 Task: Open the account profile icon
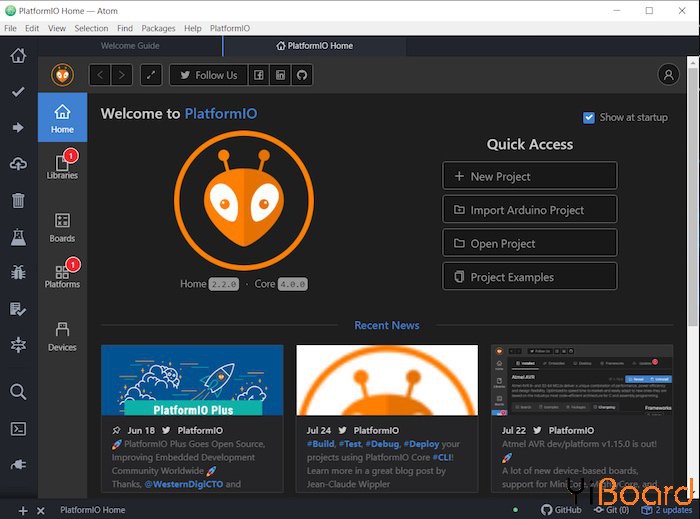point(668,75)
